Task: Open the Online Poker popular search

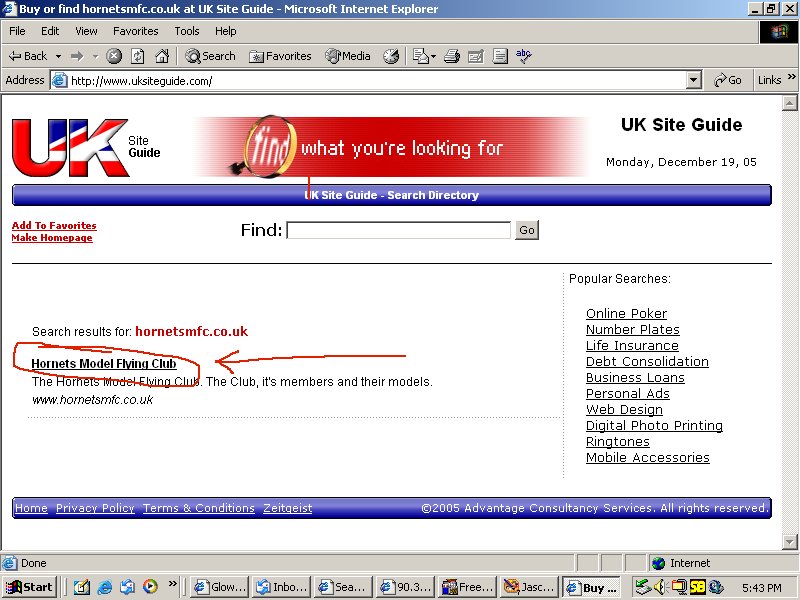Action: point(626,314)
